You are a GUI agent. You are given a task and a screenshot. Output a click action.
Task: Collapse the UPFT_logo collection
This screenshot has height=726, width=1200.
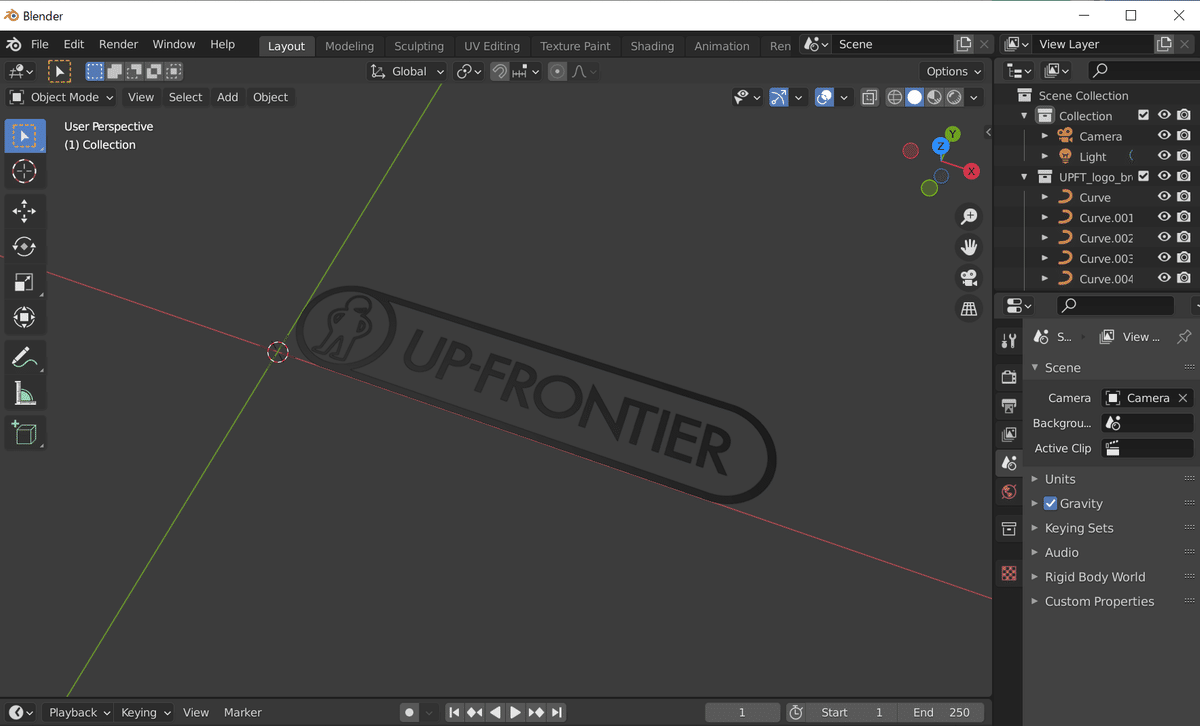[1024, 177]
